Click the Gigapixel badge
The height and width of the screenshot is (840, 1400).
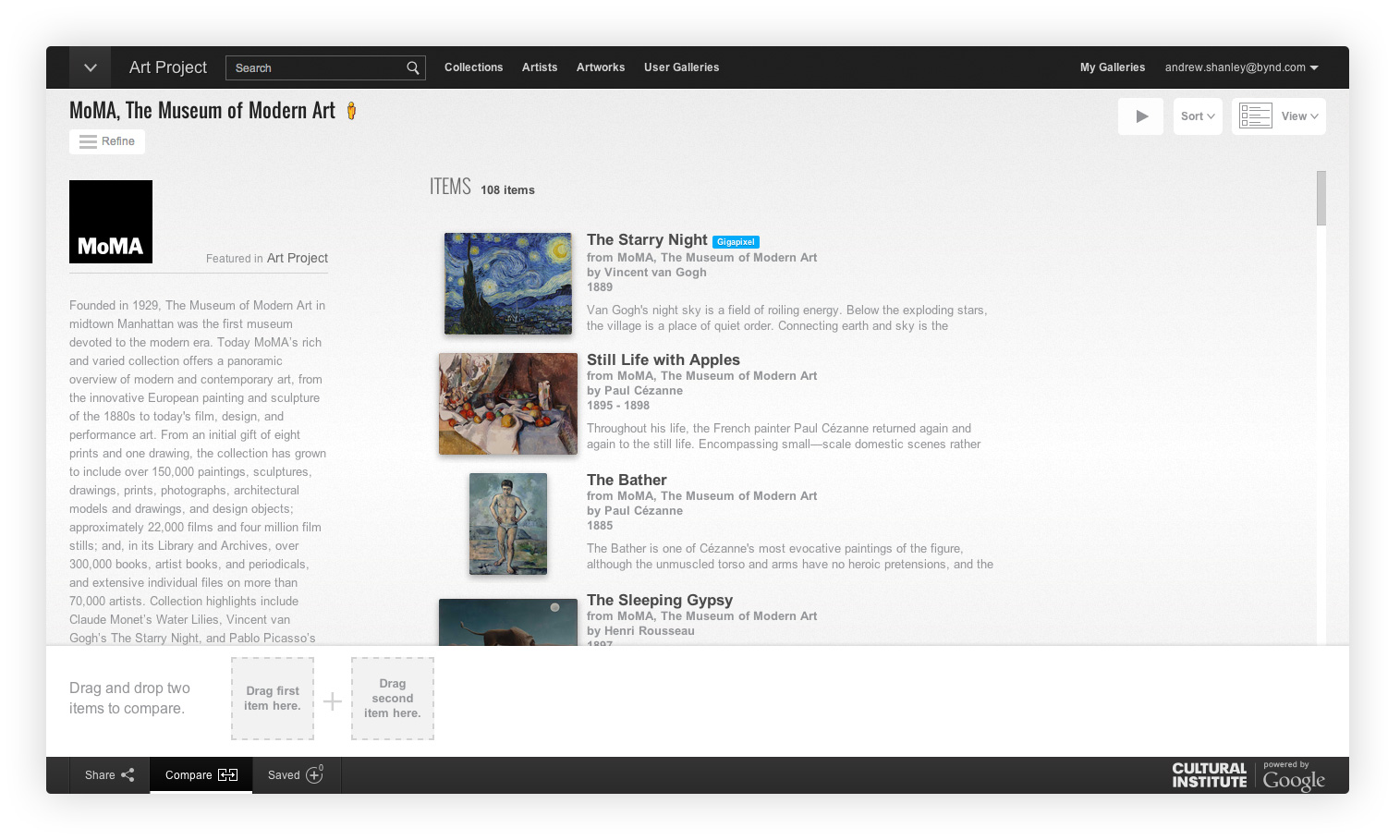coord(736,242)
